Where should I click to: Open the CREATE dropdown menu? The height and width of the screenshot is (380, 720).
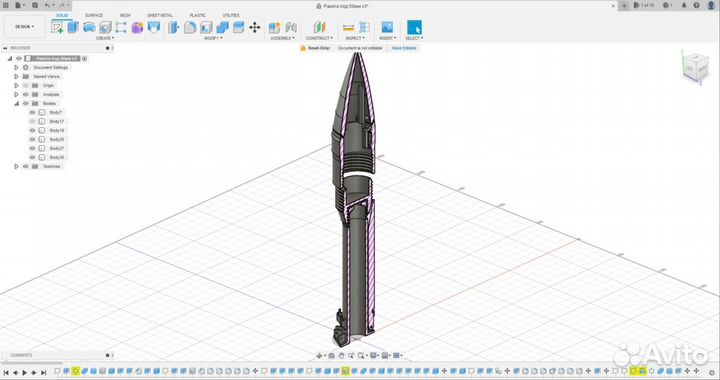[105, 38]
